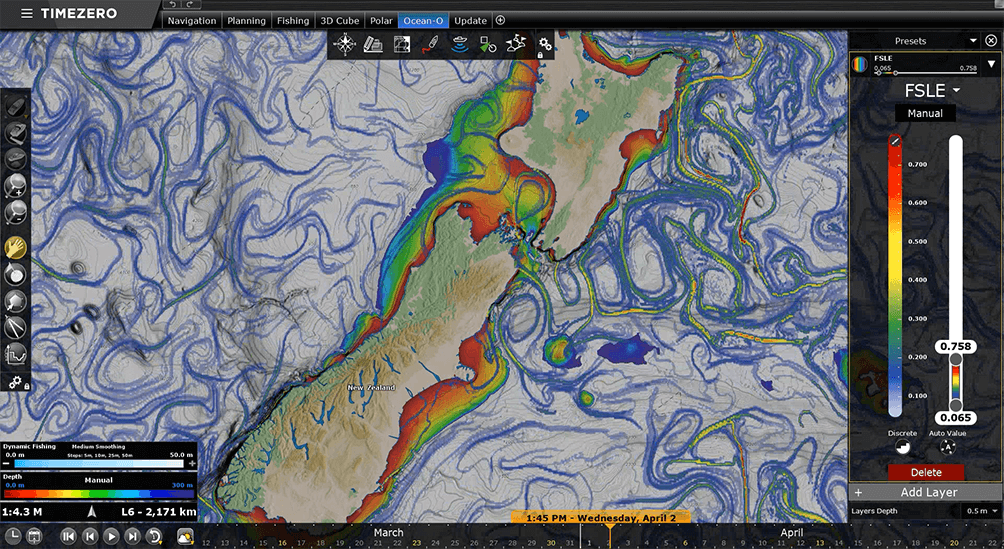
Task: Switch to the Fishing workspace tab
Action: (x=293, y=20)
